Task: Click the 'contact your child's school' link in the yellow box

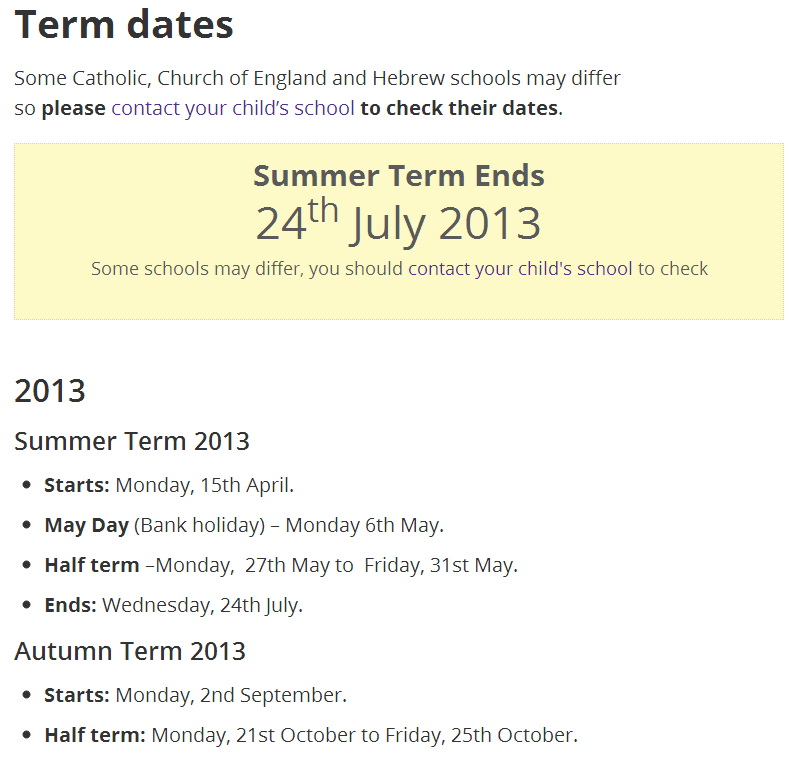Action: [520, 268]
